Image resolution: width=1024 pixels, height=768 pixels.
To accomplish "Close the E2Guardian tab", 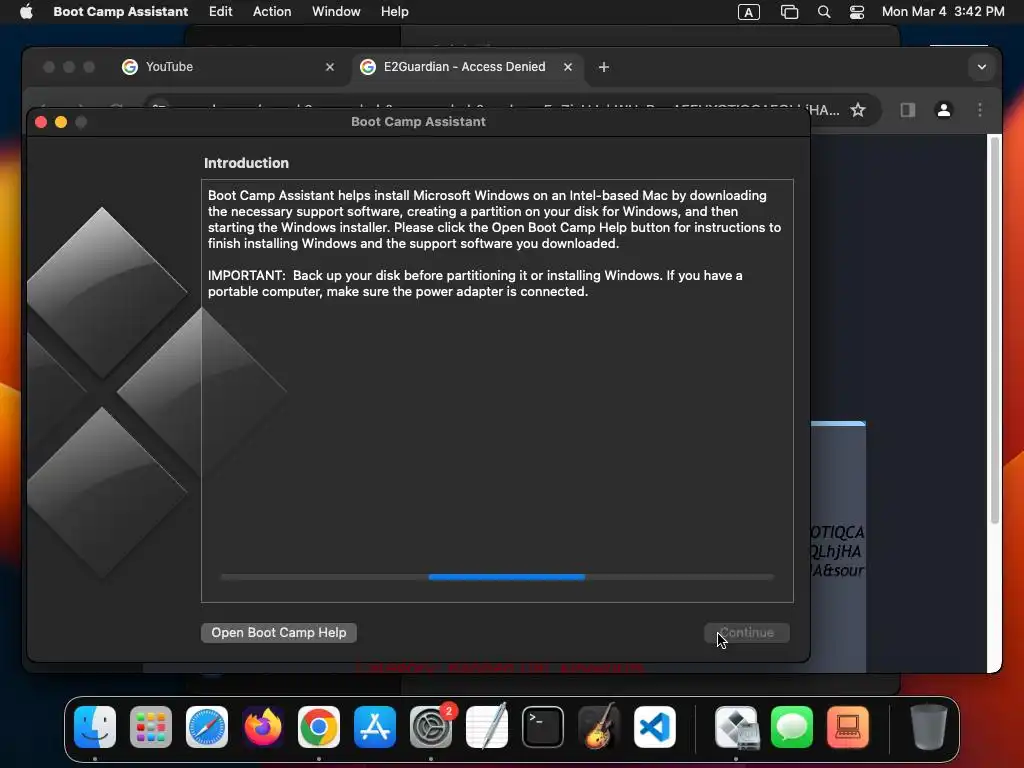I will click(568, 67).
